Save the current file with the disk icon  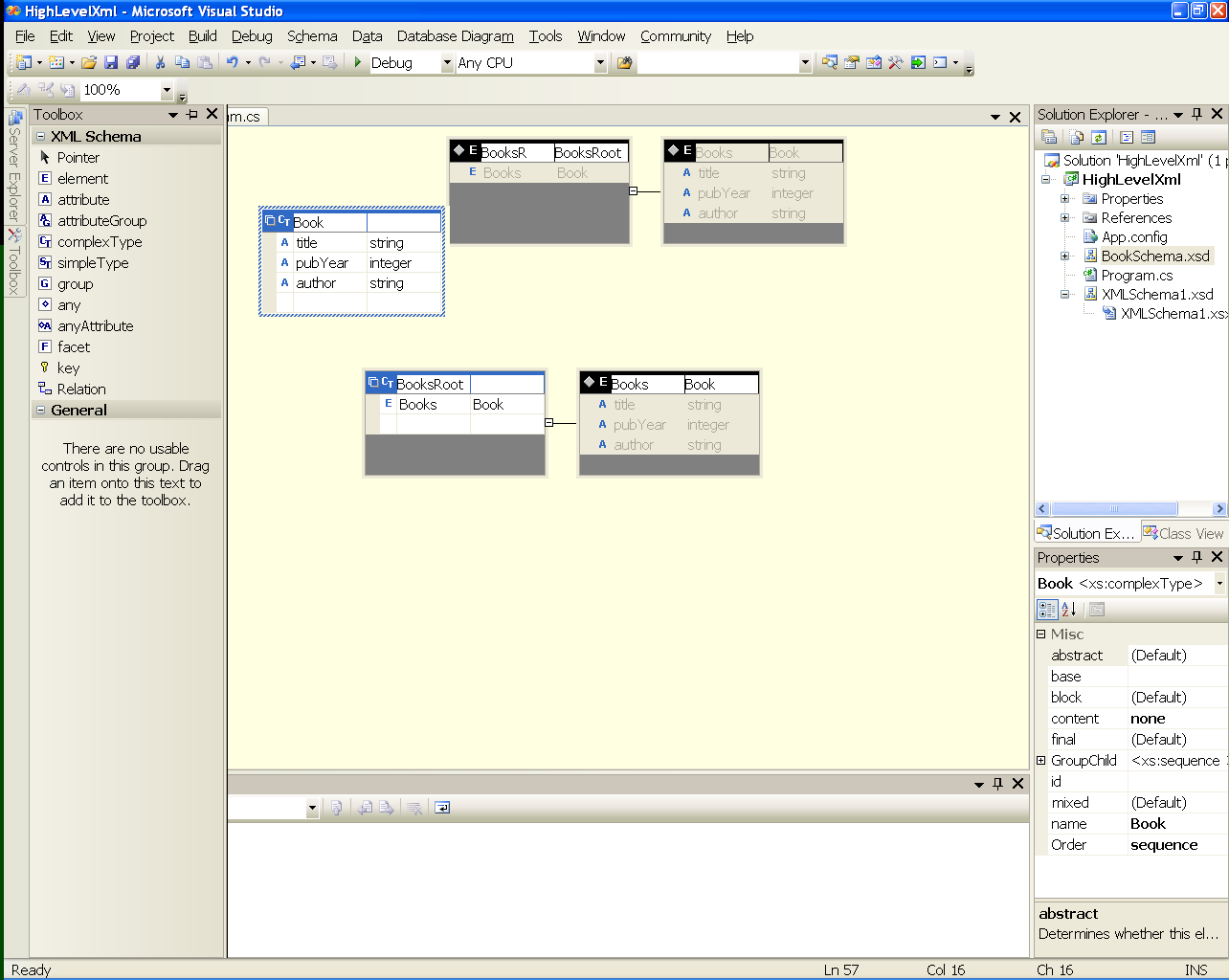[111, 62]
